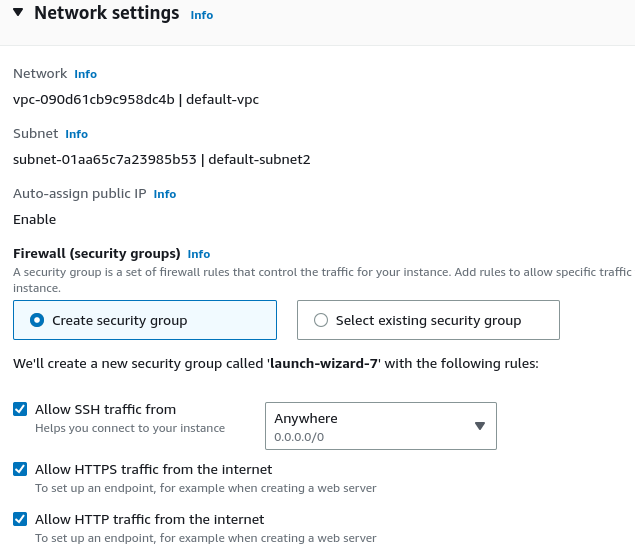Click Info link for Auto-assign public IP

[x=165, y=194]
